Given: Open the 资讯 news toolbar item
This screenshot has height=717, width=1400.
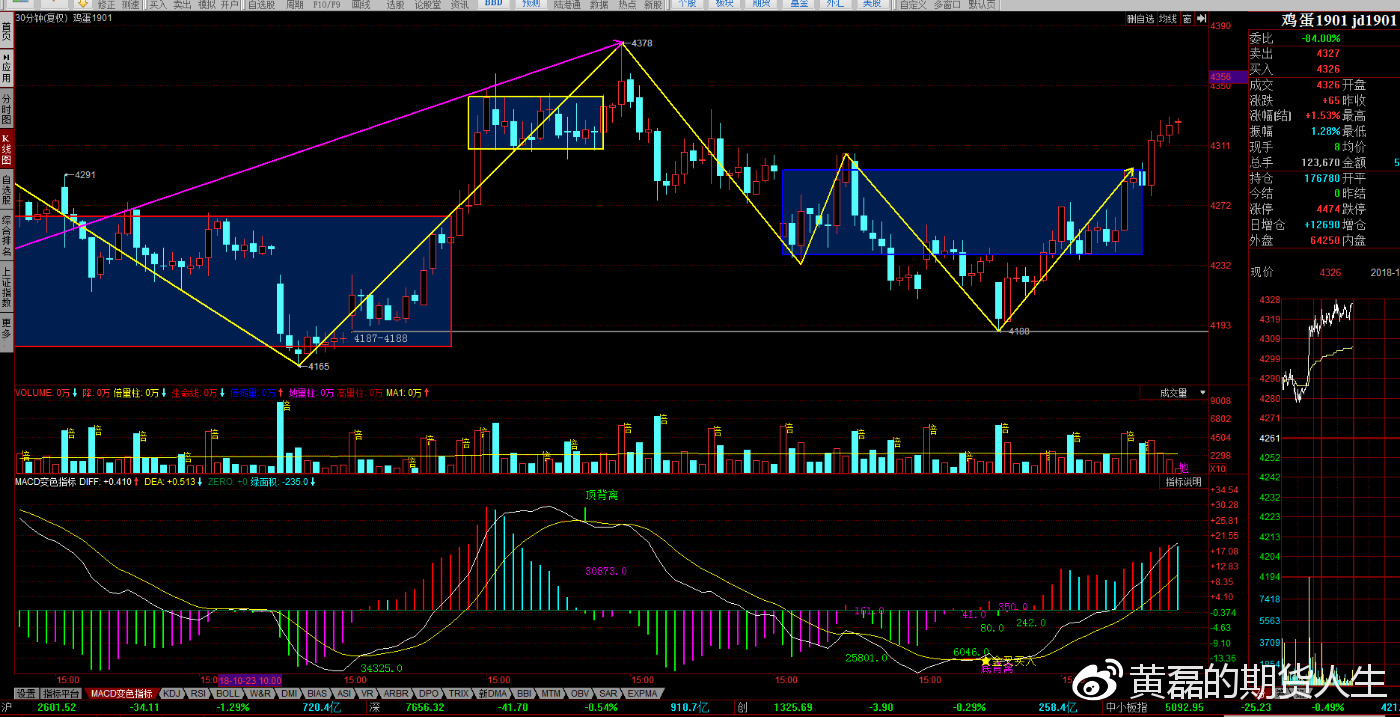Looking at the screenshot, I should coord(459,5).
